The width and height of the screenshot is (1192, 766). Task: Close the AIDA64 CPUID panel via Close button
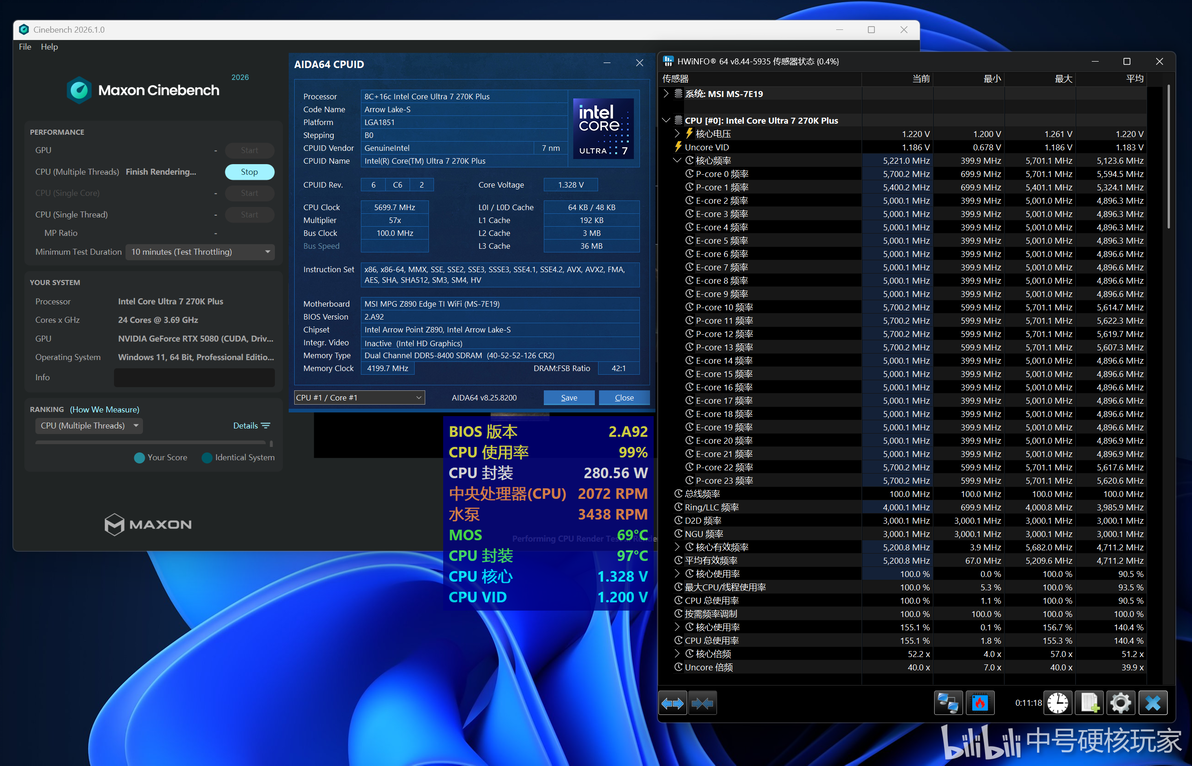pyautogui.click(x=624, y=397)
